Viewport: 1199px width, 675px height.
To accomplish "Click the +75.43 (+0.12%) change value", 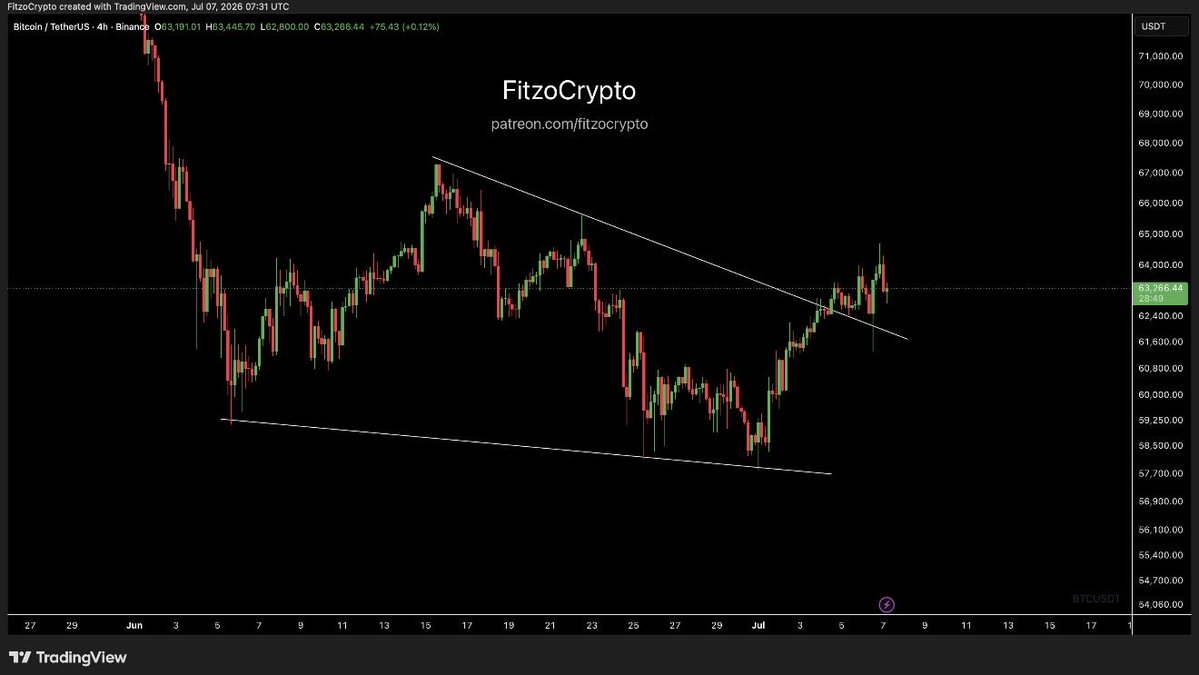I will click(405, 27).
